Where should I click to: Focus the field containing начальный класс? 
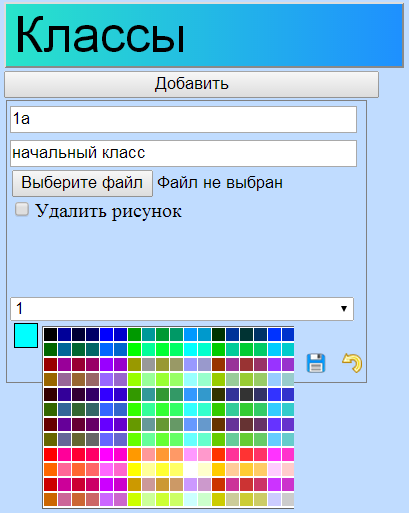[183, 153]
